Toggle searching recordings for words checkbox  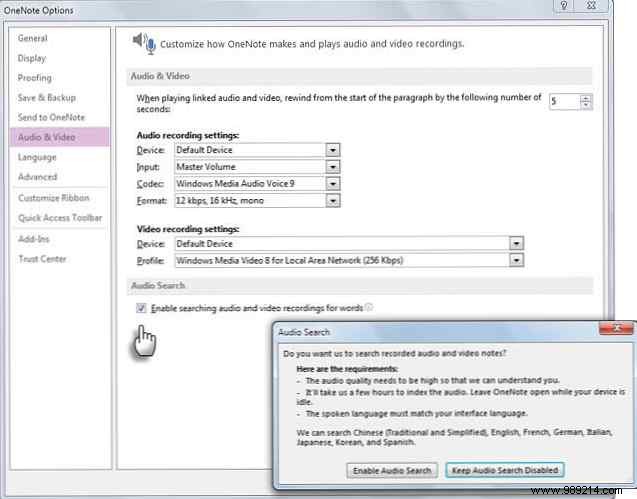[141, 308]
